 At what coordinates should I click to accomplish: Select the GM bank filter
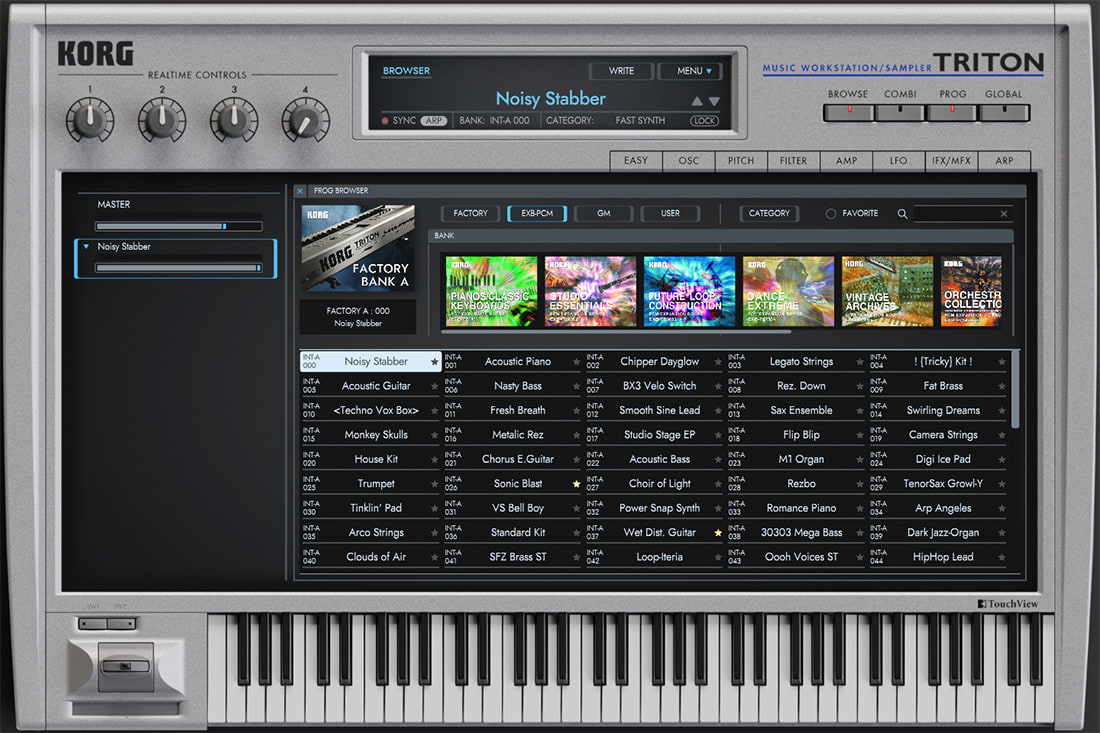pyautogui.click(x=603, y=213)
